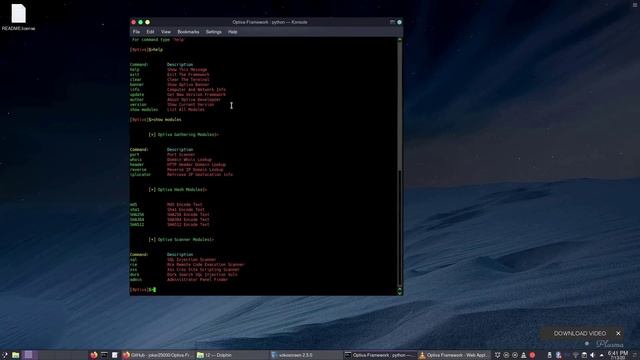Switch to Optiva Framework Web App task
The height and width of the screenshot is (360, 640).
click(454, 355)
